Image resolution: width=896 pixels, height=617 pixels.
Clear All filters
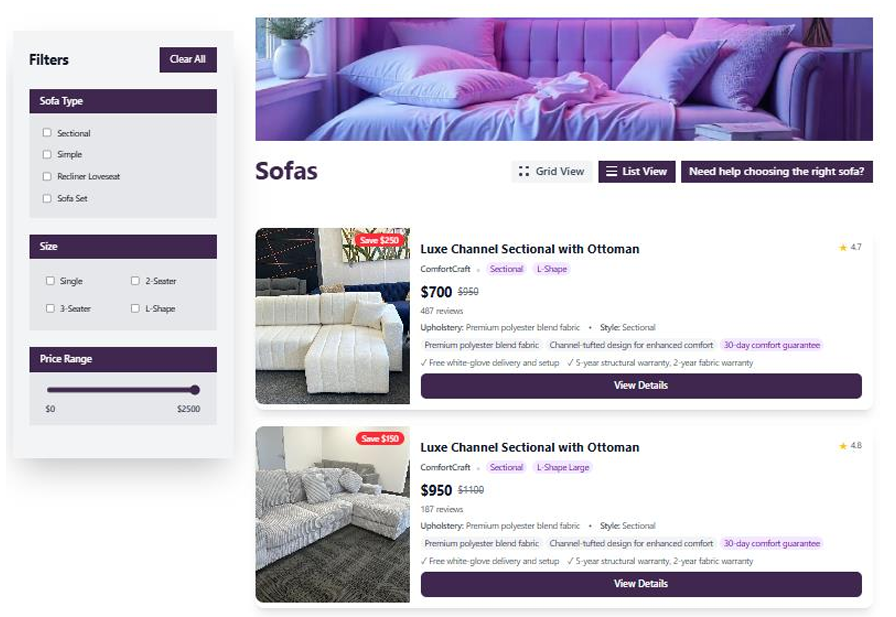(x=188, y=59)
